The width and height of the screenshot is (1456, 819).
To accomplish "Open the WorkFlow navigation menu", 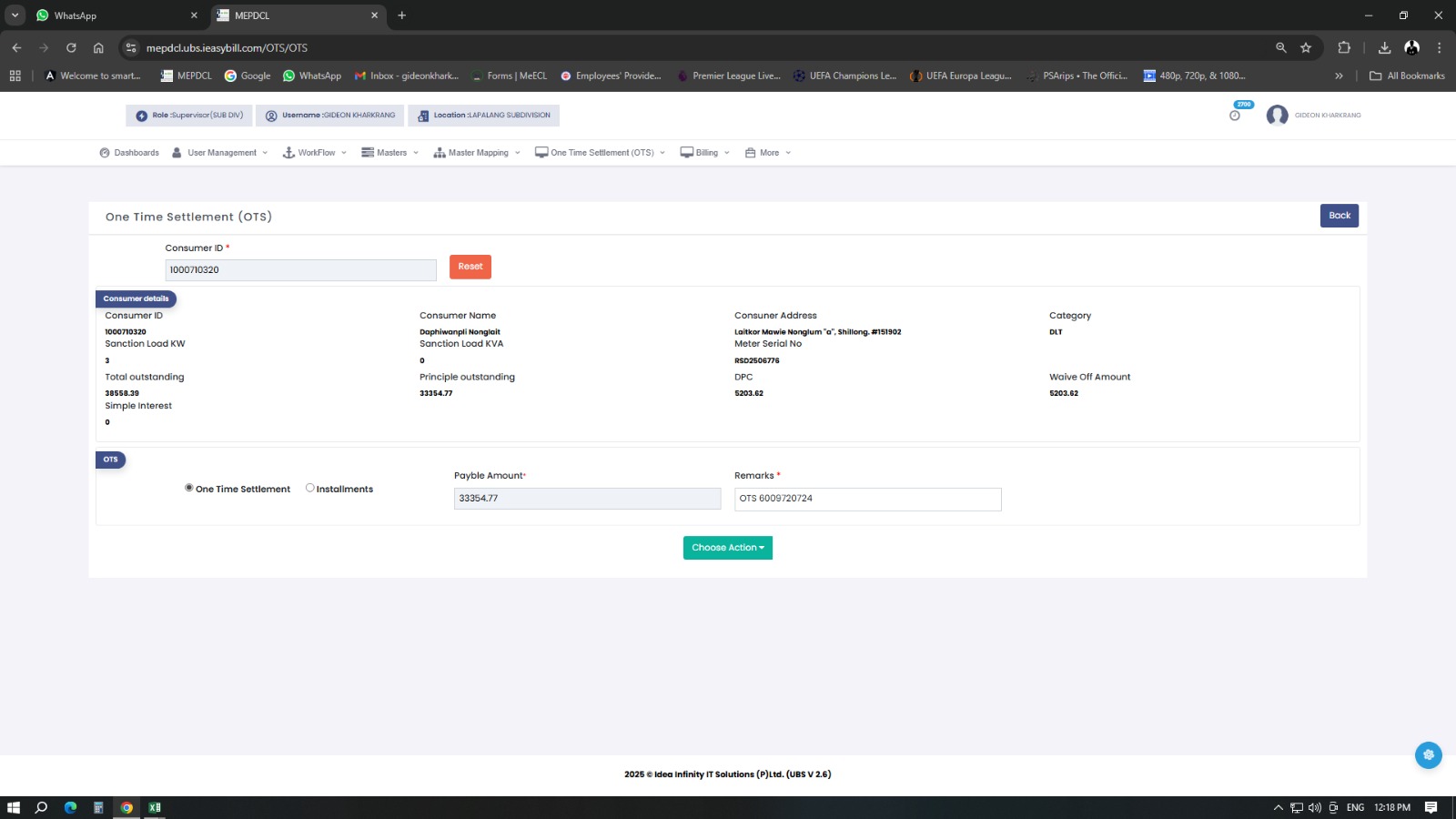I will point(315,153).
